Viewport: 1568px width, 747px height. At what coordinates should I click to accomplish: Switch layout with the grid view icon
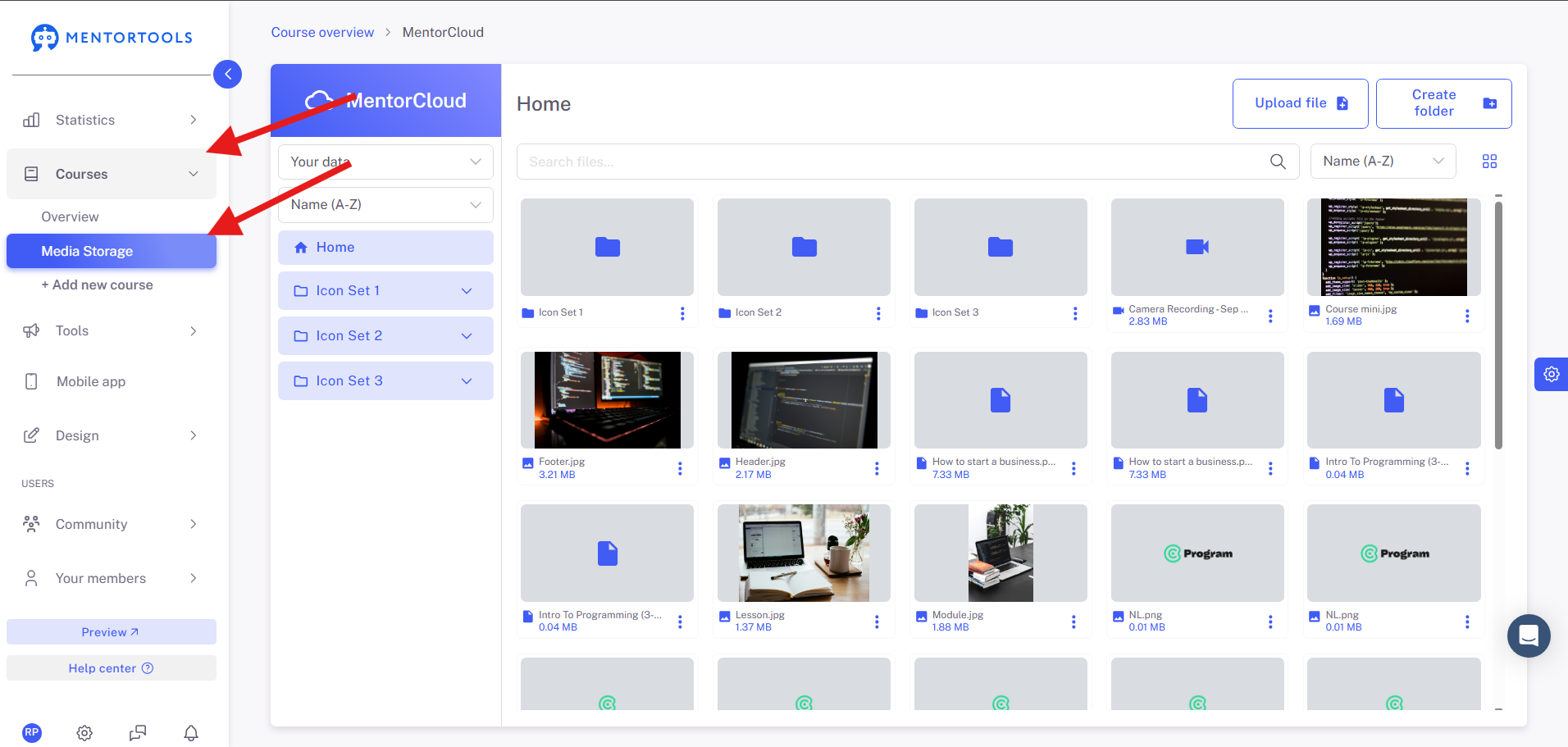coord(1490,162)
